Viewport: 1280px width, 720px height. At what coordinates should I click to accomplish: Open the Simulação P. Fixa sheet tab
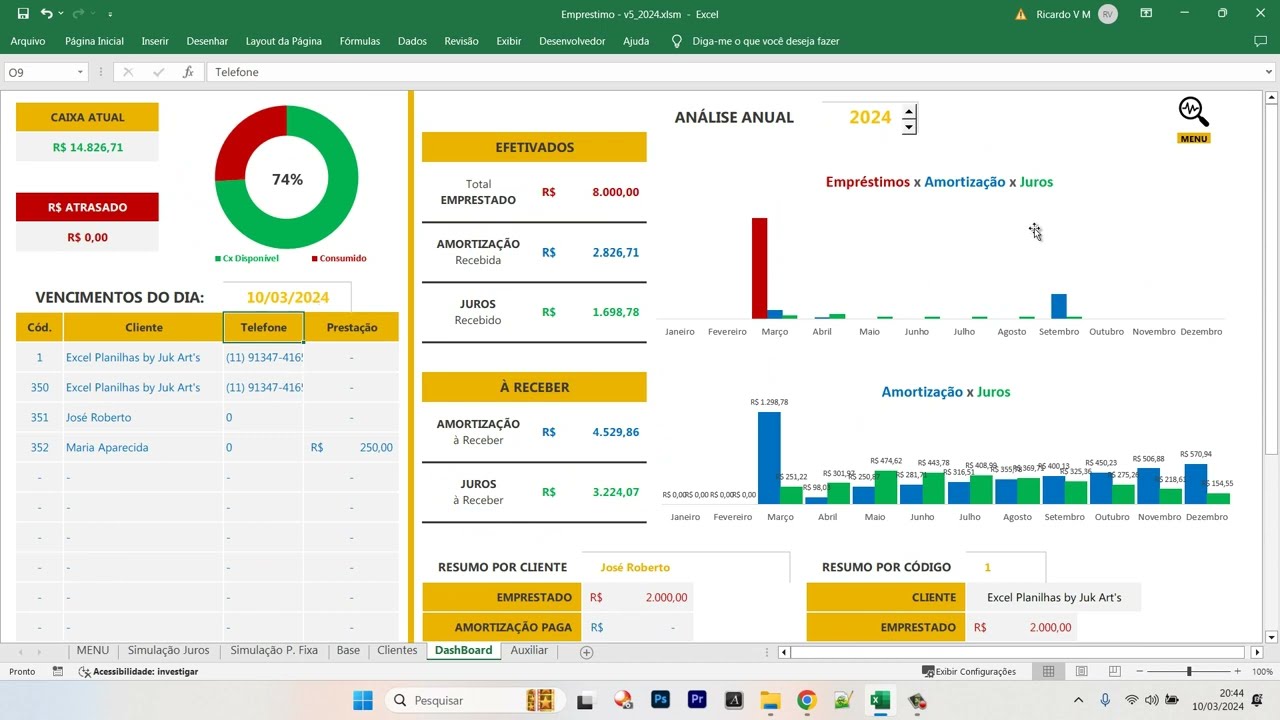[x=274, y=650]
